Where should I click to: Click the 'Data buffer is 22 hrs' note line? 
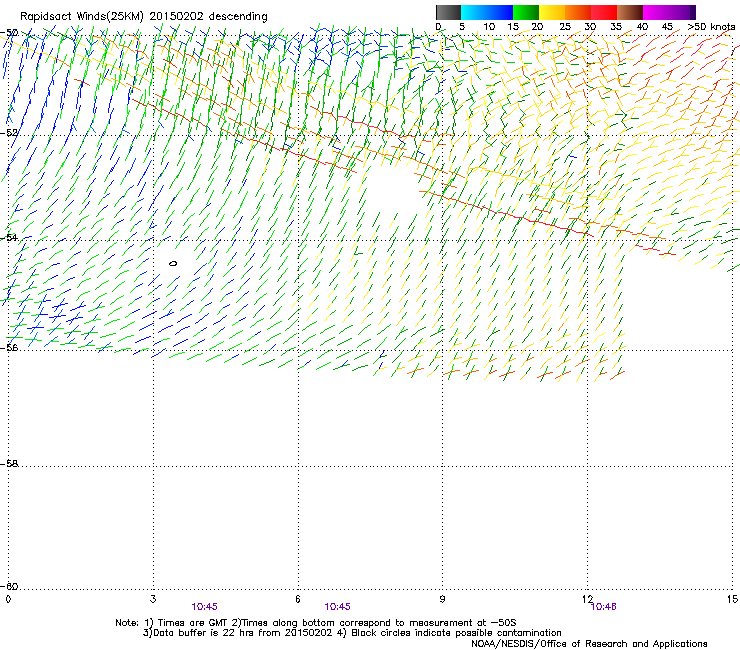[352, 633]
